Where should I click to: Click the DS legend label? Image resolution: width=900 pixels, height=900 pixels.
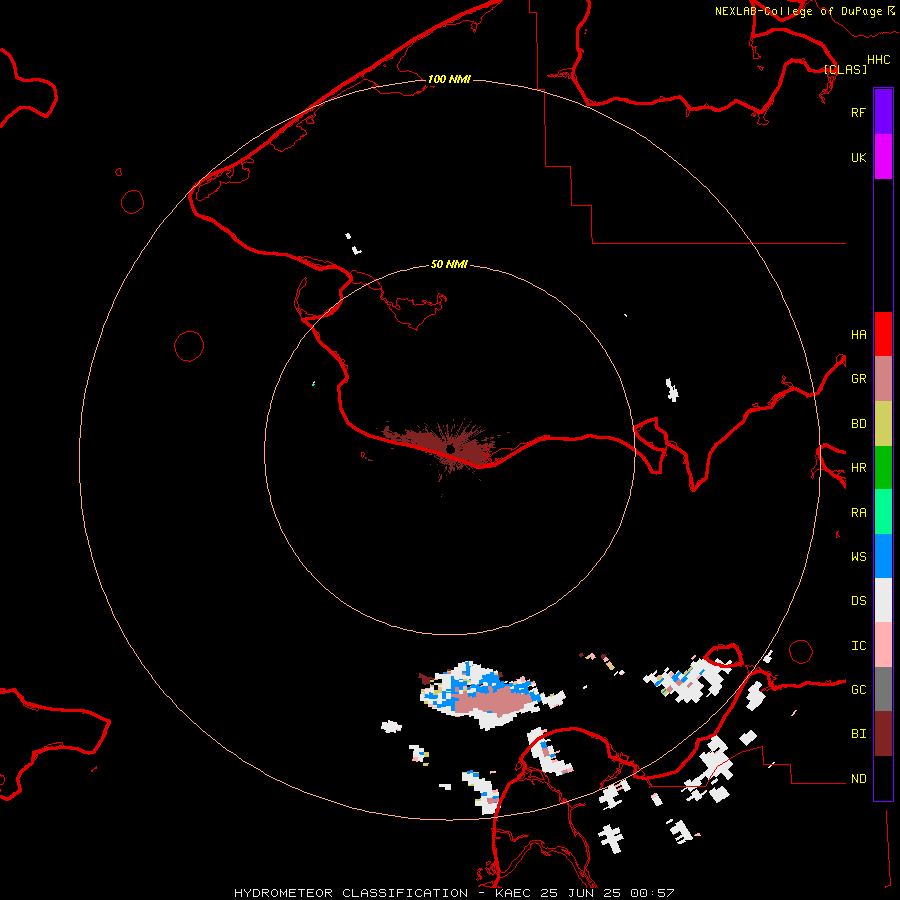tap(858, 600)
